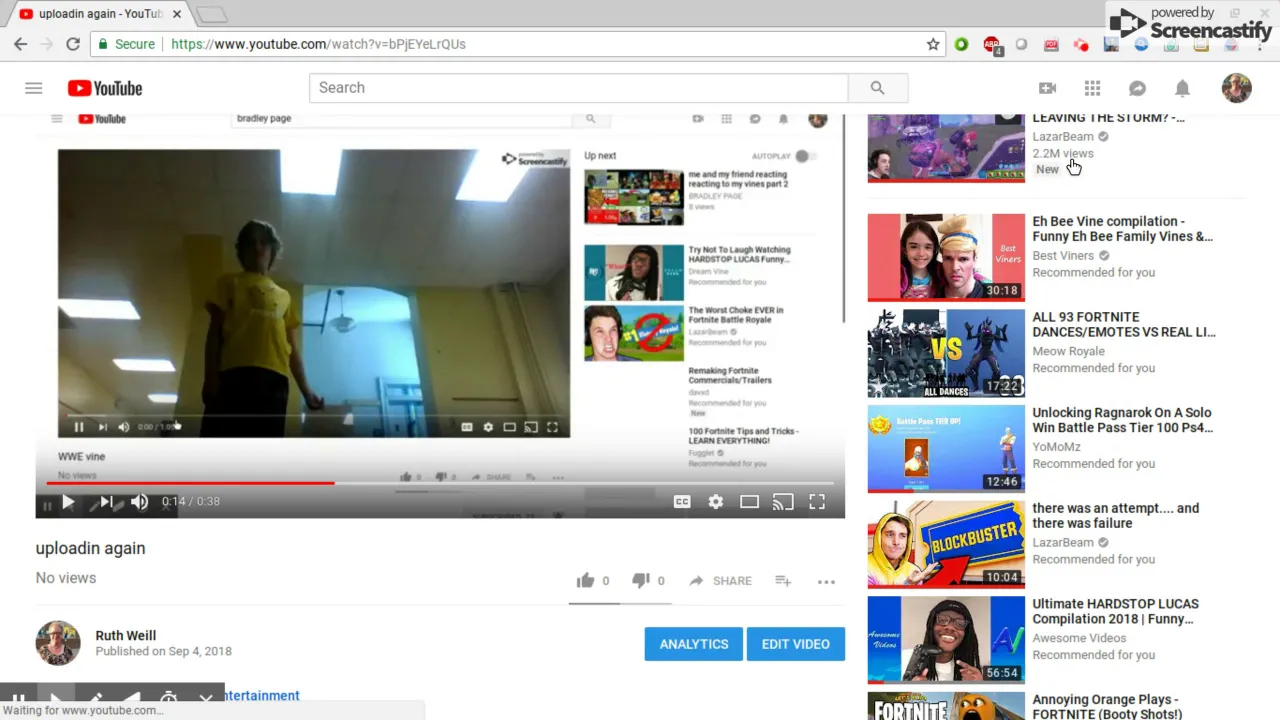Click the Best Viners channel name

[x=1063, y=255]
